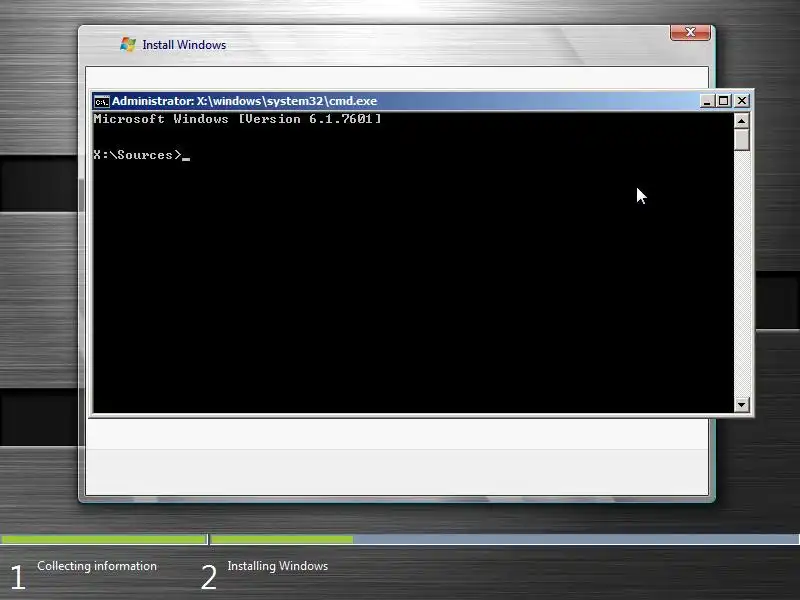Click the X:\Sources> prompt line
800x600 pixels.
[x=141, y=155]
